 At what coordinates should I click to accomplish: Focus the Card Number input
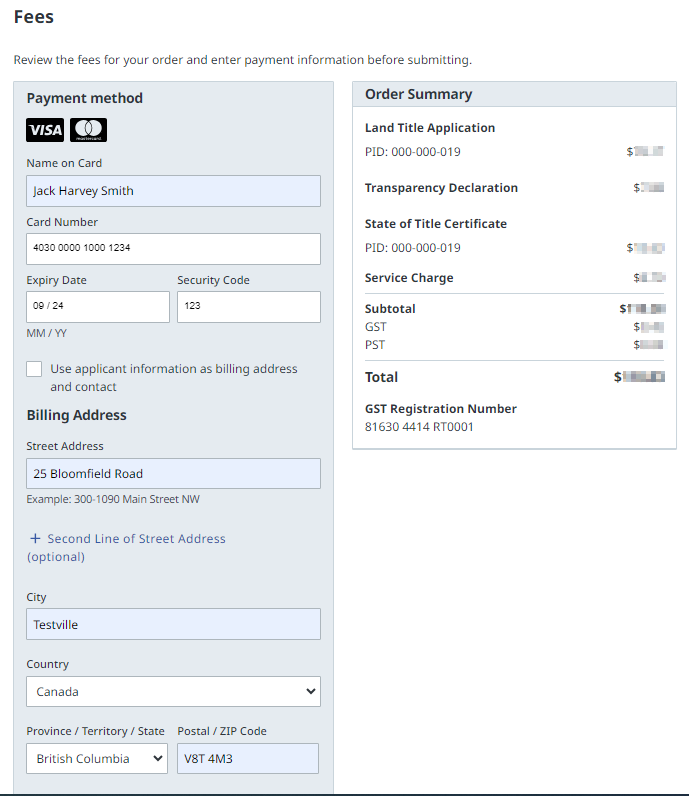pos(173,248)
